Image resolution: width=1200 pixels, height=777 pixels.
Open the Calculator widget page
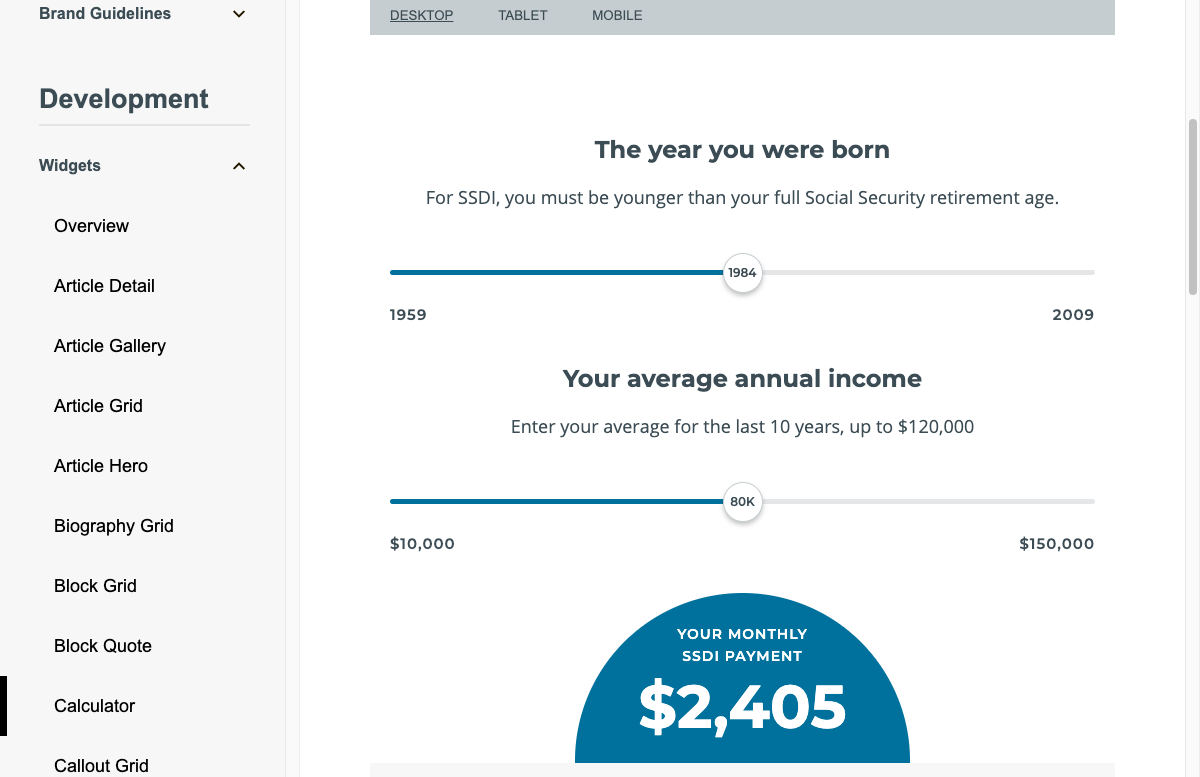(94, 706)
